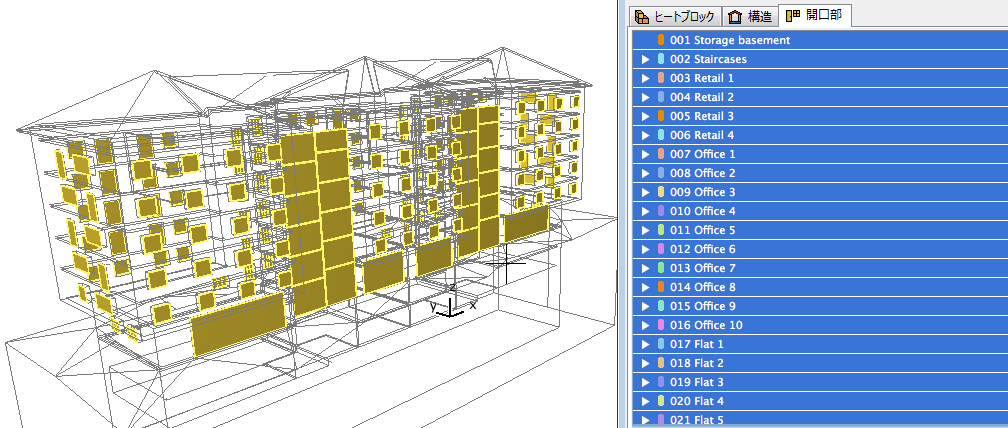Click the crosshair cursor marker in 3D view
Image resolution: width=1008 pixels, height=428 pixels.
coord(505,263)
